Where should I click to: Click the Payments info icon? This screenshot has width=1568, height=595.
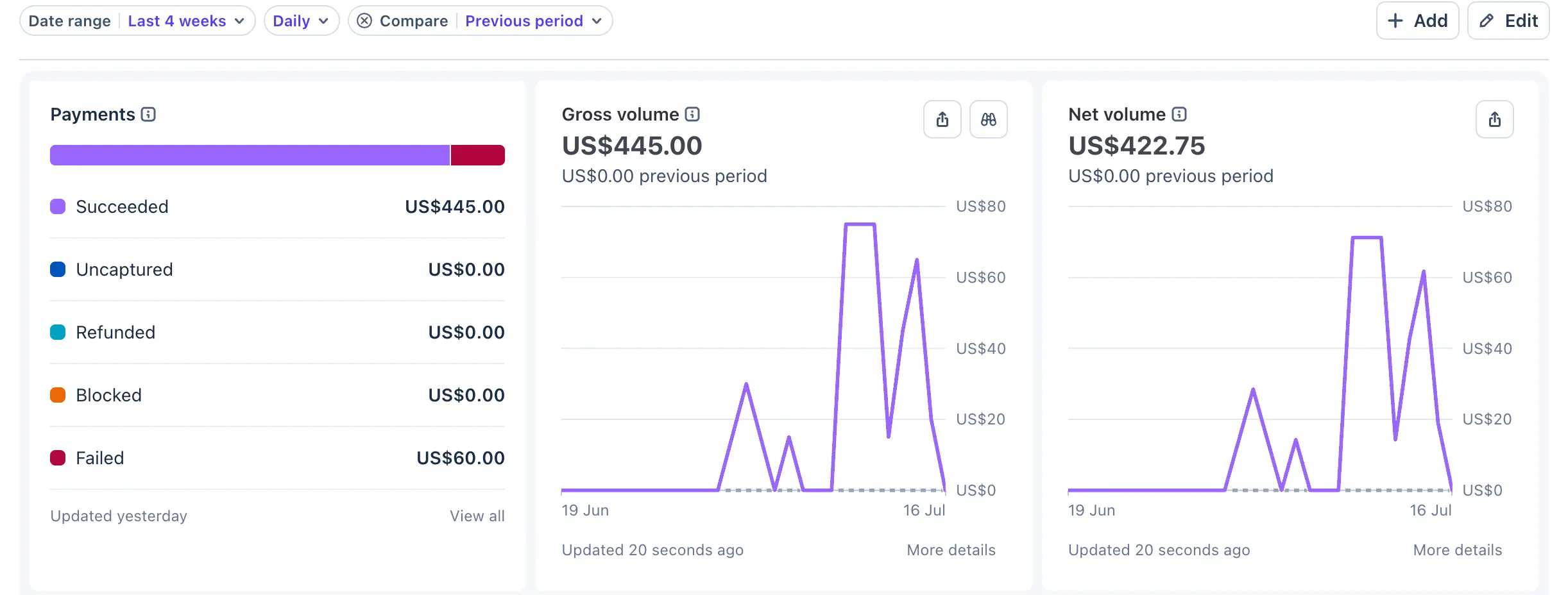pos(148,115)
